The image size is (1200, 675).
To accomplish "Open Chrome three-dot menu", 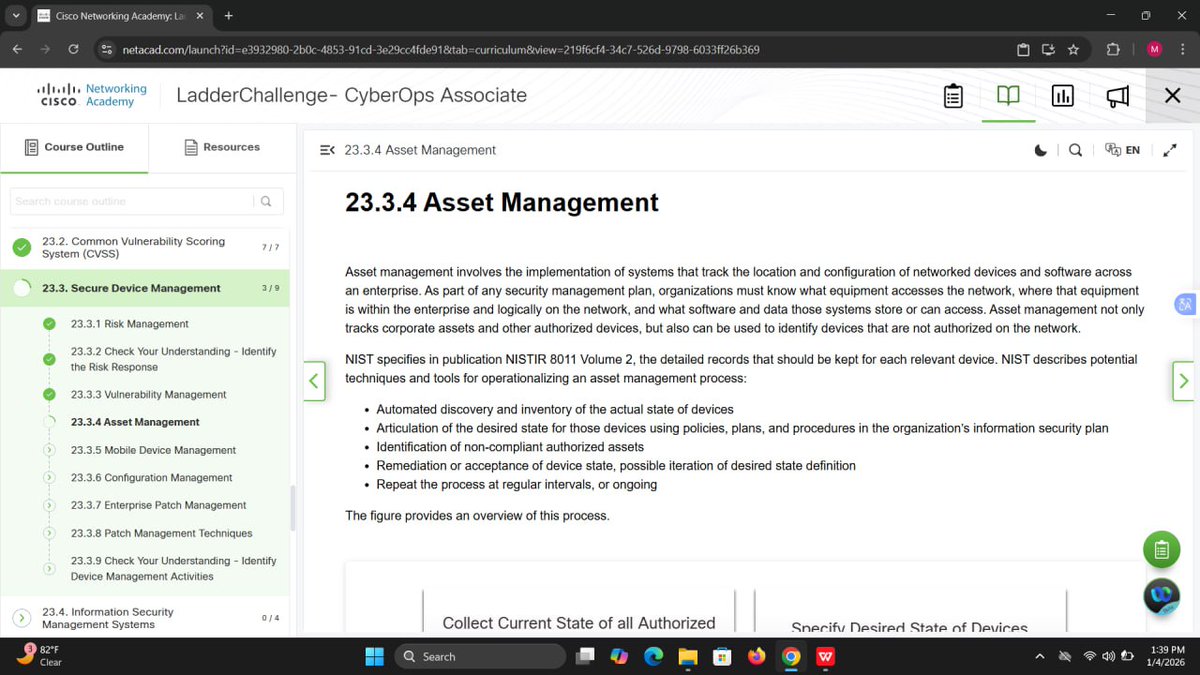I will pos(1184,49).
